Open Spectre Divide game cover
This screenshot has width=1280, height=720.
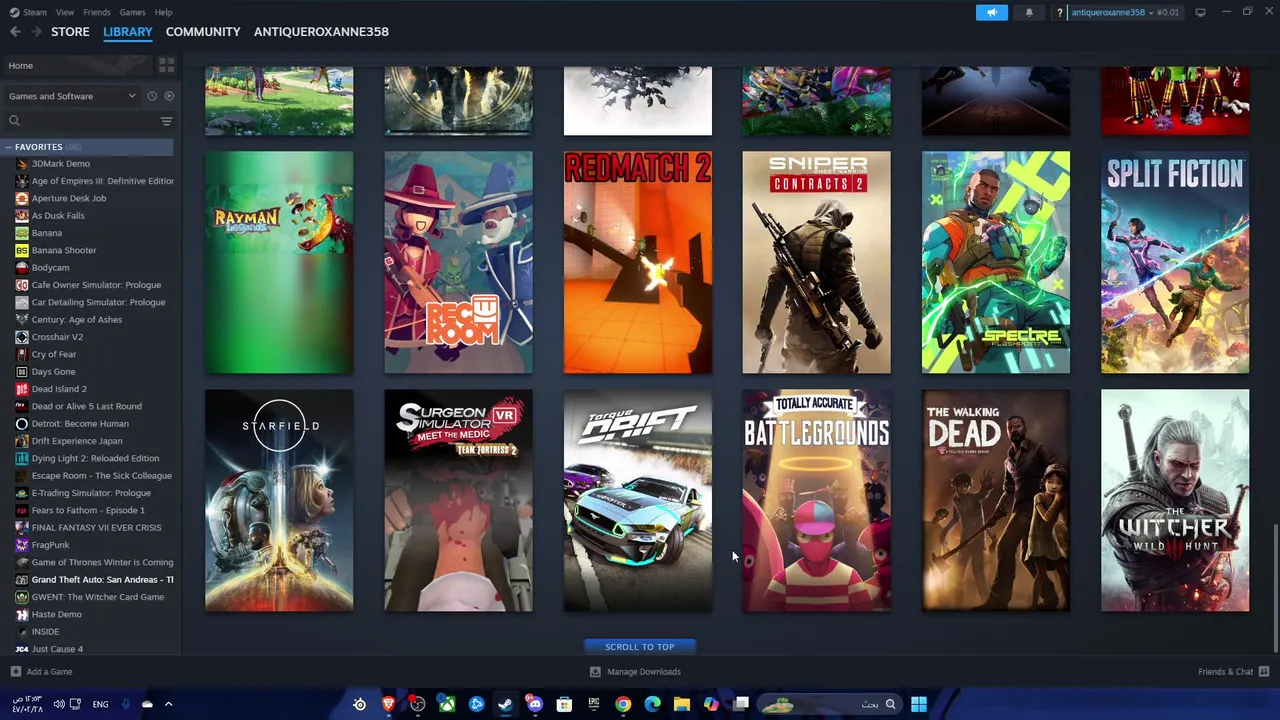click(x=996, y=262)
